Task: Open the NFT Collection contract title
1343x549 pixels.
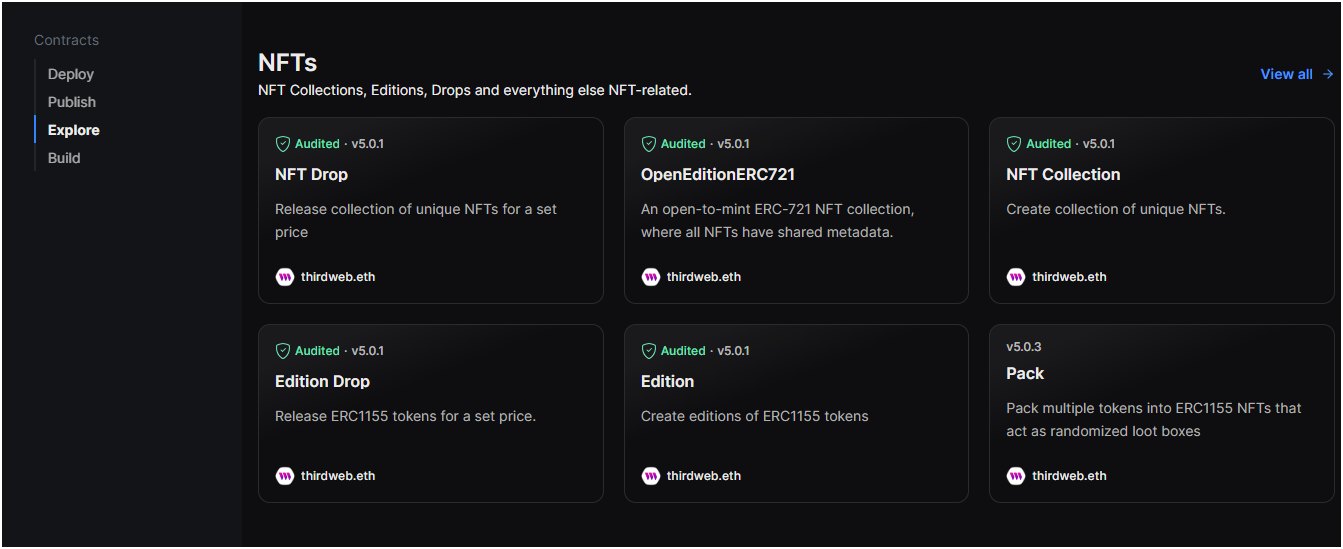Action: [1063, 174]
